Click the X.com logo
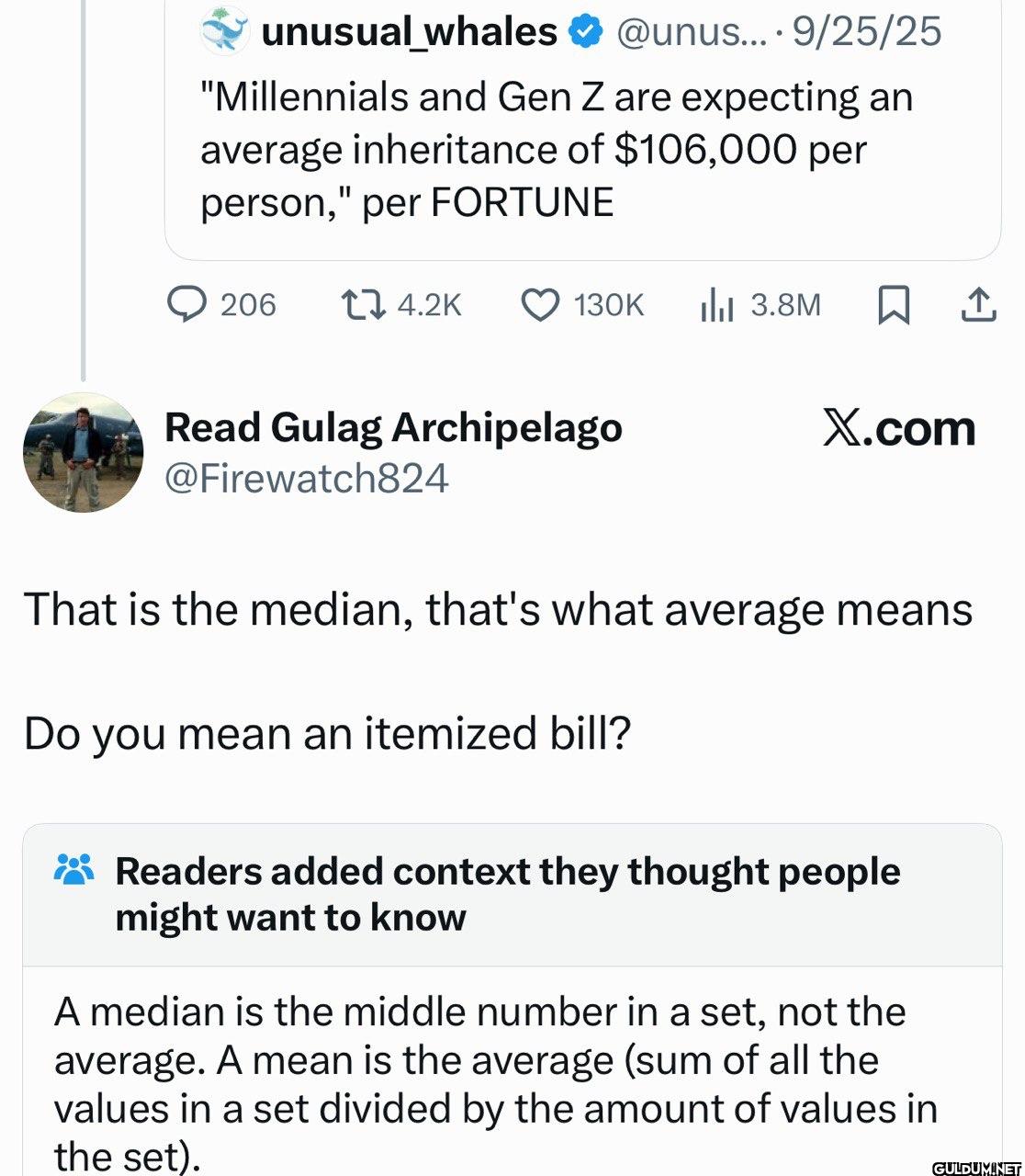Image resolution: width=1025 pixels, height=1176 pixels. (x=898, y=428)
